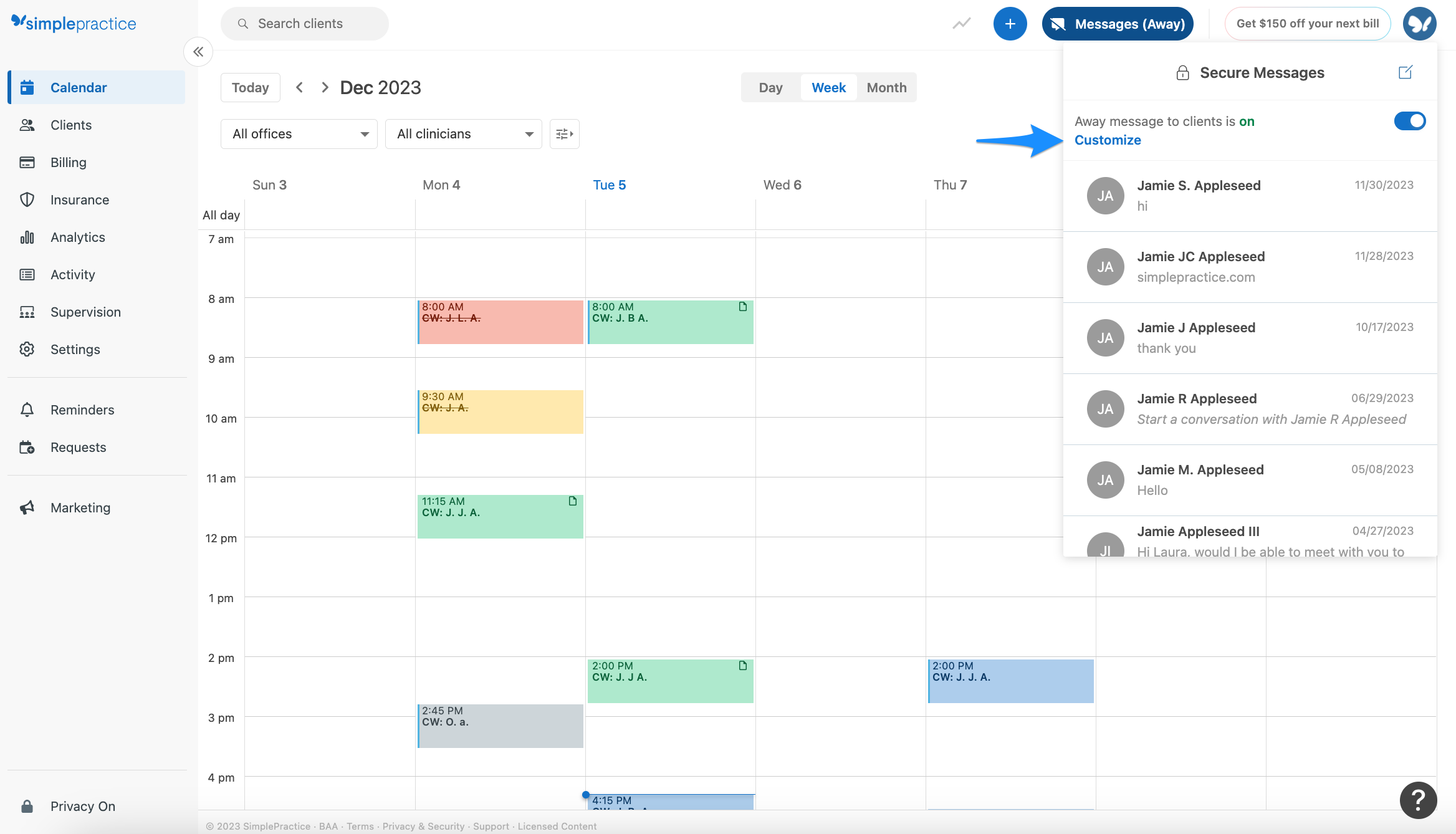Select Calendar in the sidebar
Screen dimensions: 1456x834
pyautogui.click(x=97, y=87)
